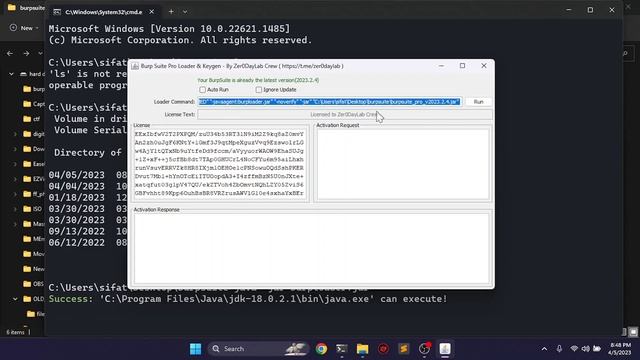Minimize the keygen window
Viewport: 640px width, 360px height.
point(441,66)
